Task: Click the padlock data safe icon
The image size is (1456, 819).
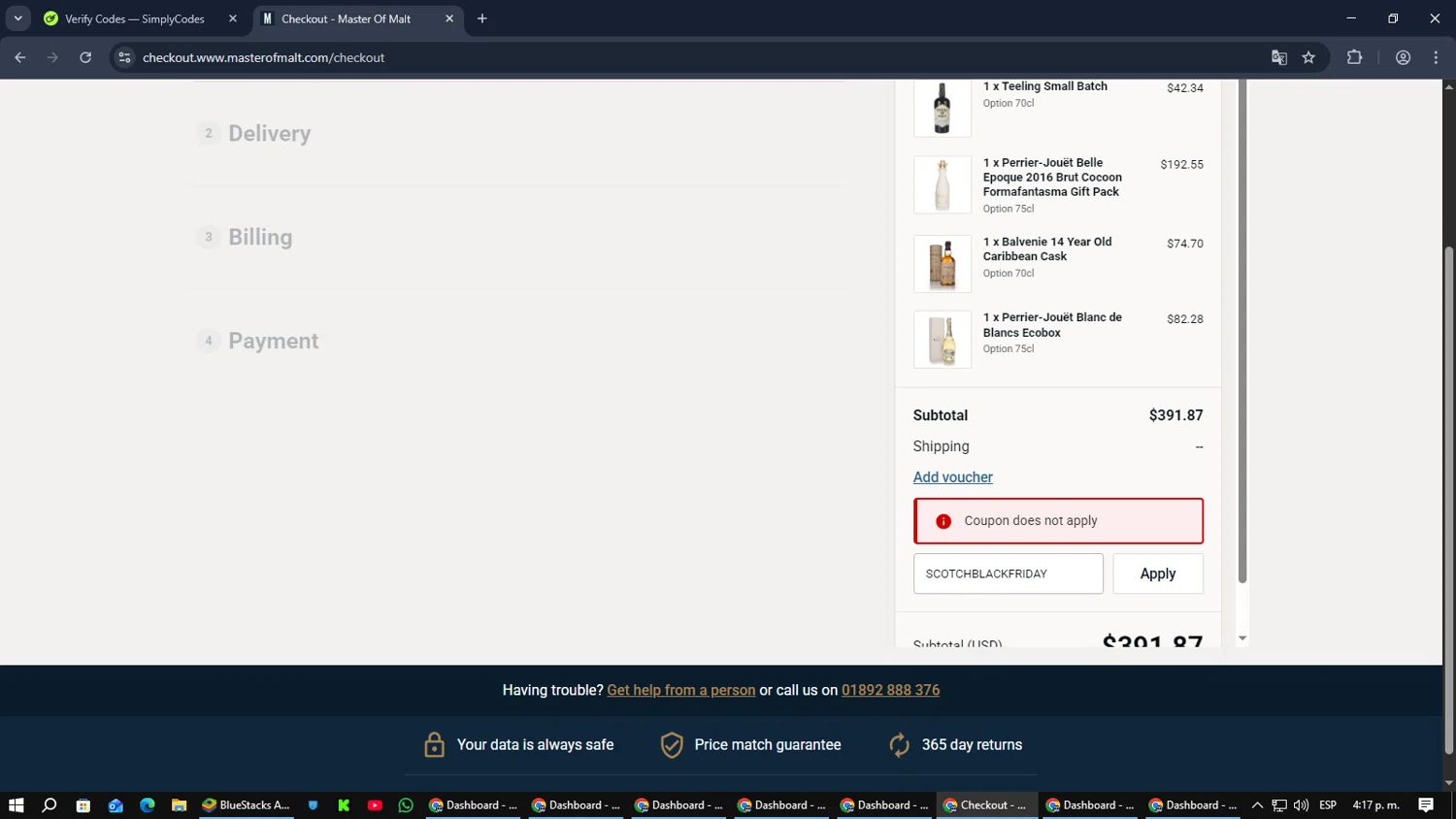Action: tap(434, 744)
